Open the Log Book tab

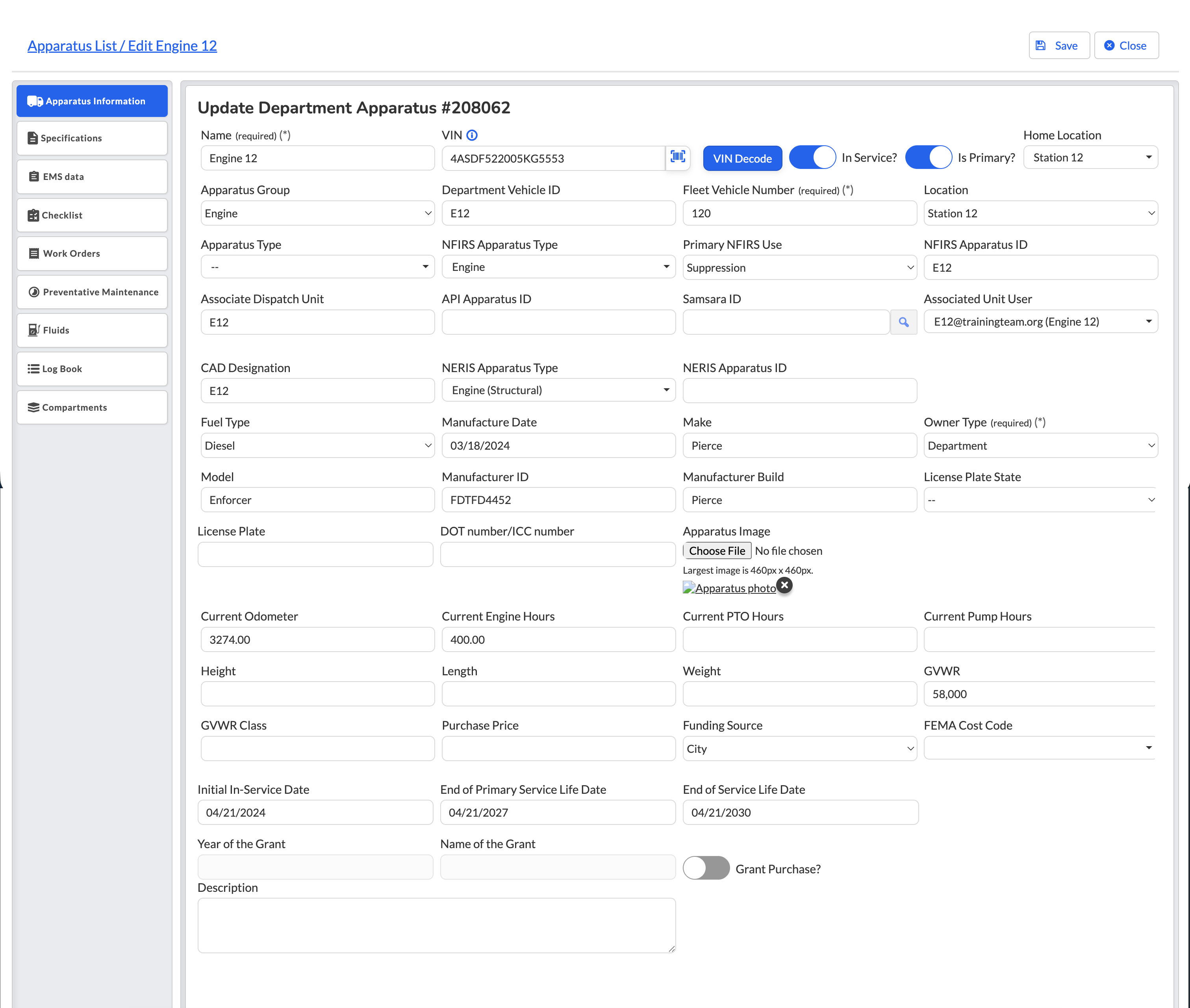click(x=92, y=369)
